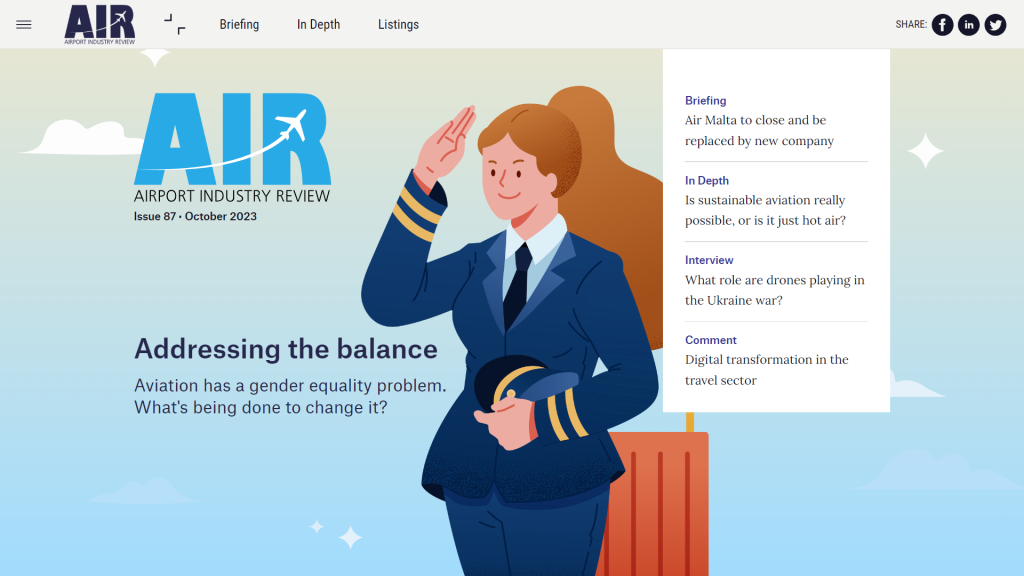Screen dimensions: 1024x576
Task: Open the hamburger navigation menu
Action: coord(24,25)
